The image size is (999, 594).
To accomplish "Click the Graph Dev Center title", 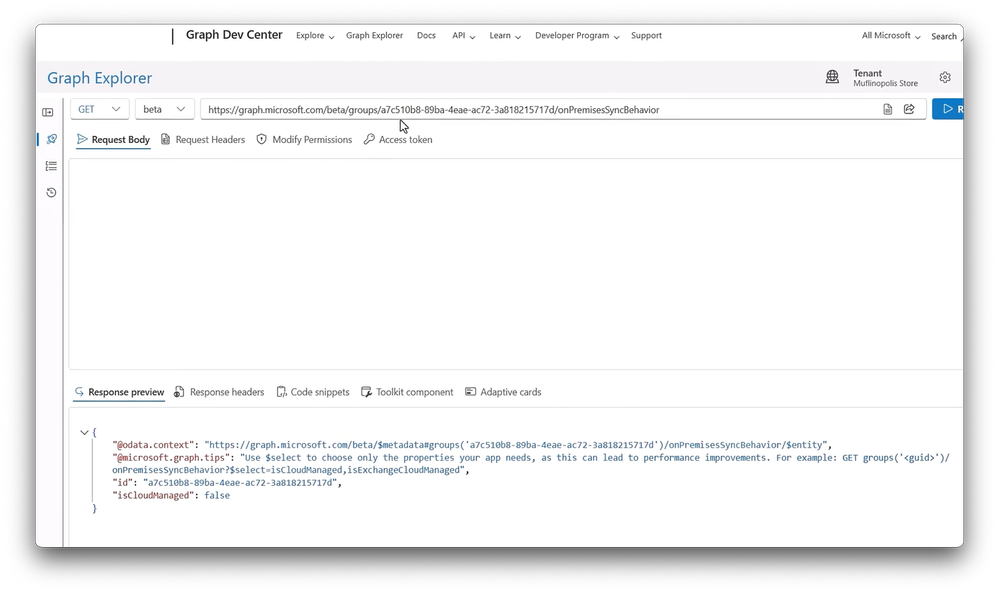I will coord(234,35).
